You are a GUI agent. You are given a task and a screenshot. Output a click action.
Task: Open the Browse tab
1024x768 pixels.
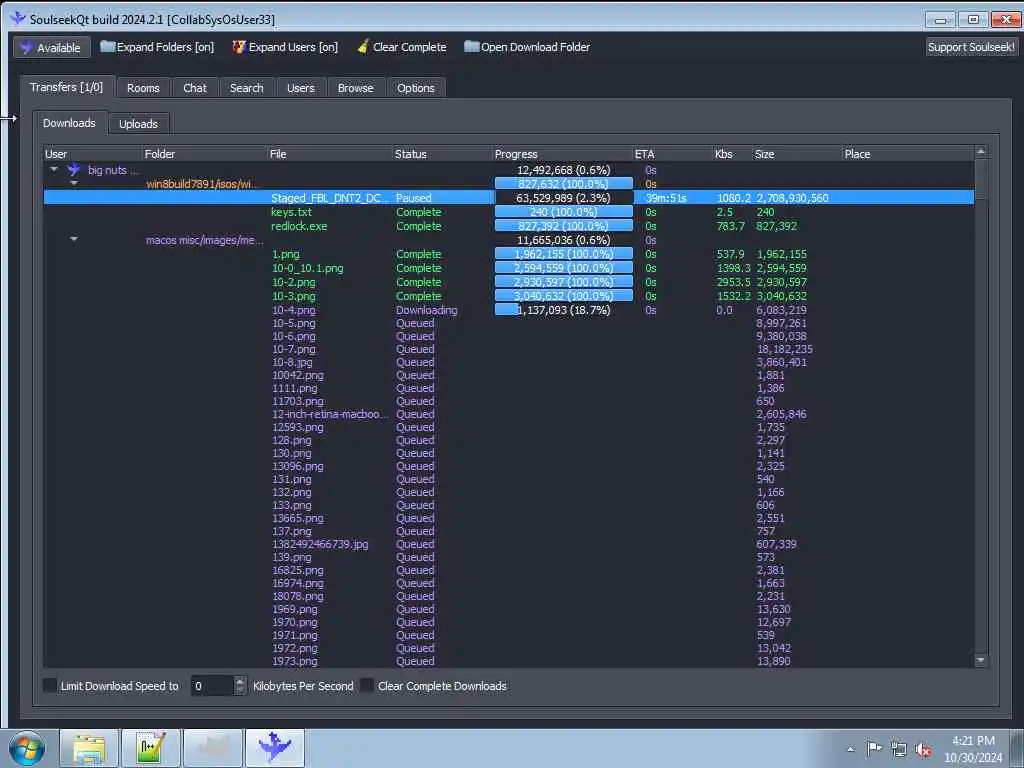pyautogui.click(x=355, y=88)
